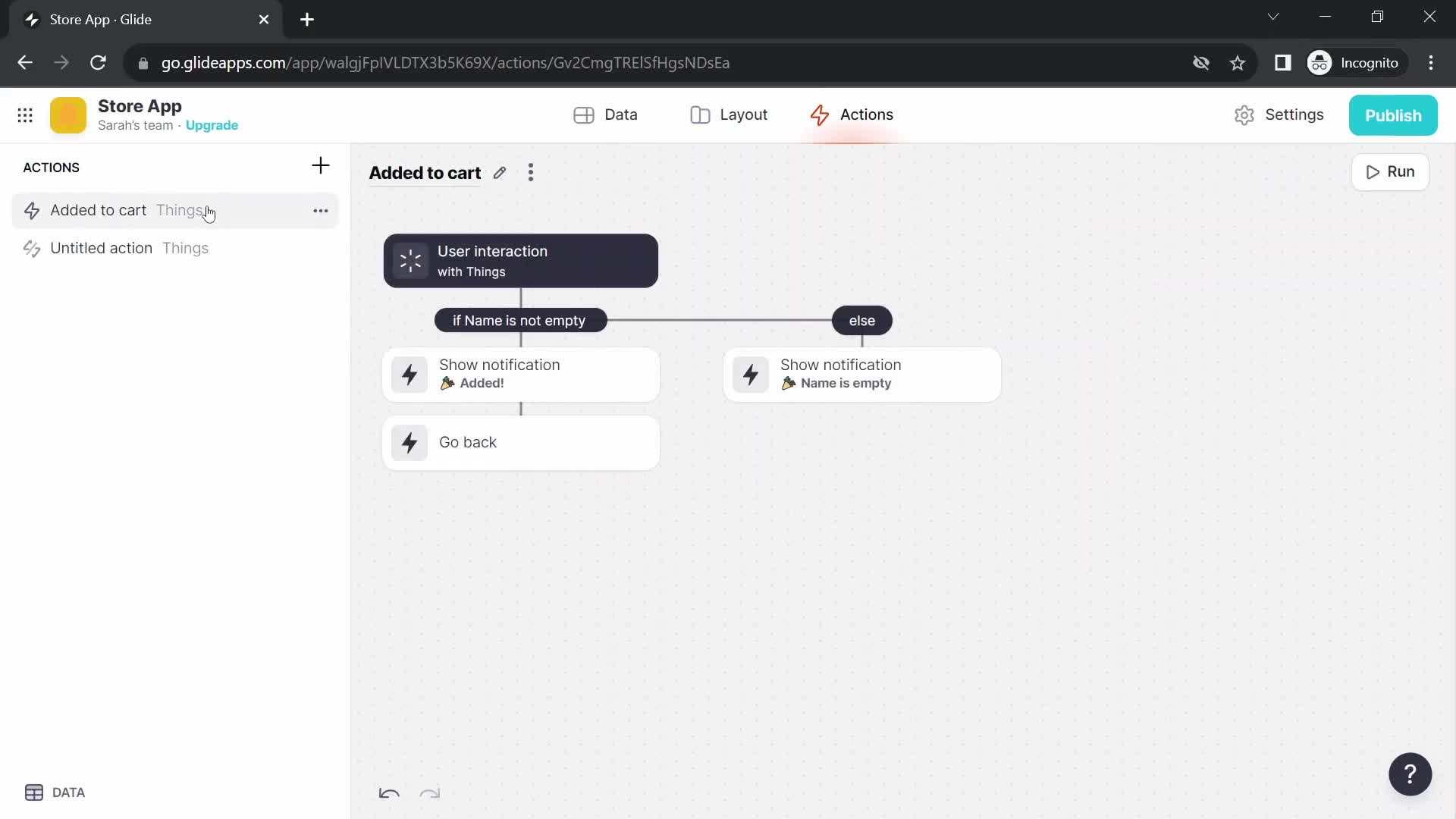Click the Publish button
This screenshot has width=1456, height=819.
1394,114
